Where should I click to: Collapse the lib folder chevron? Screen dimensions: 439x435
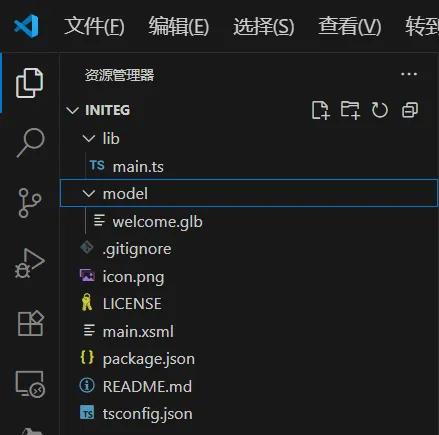[89, 138]
